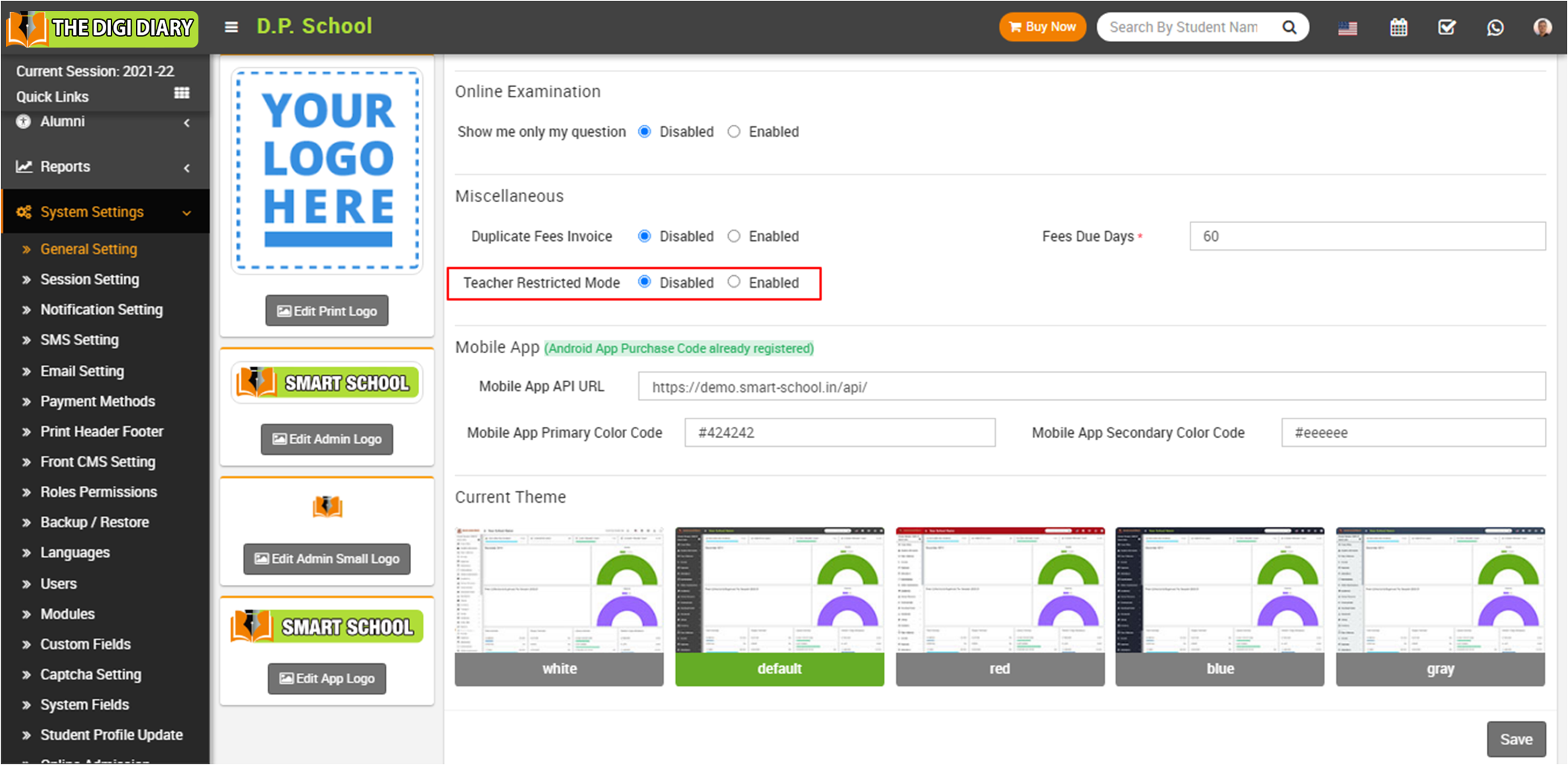Open the Quick Links grid icon

(181, 94)
